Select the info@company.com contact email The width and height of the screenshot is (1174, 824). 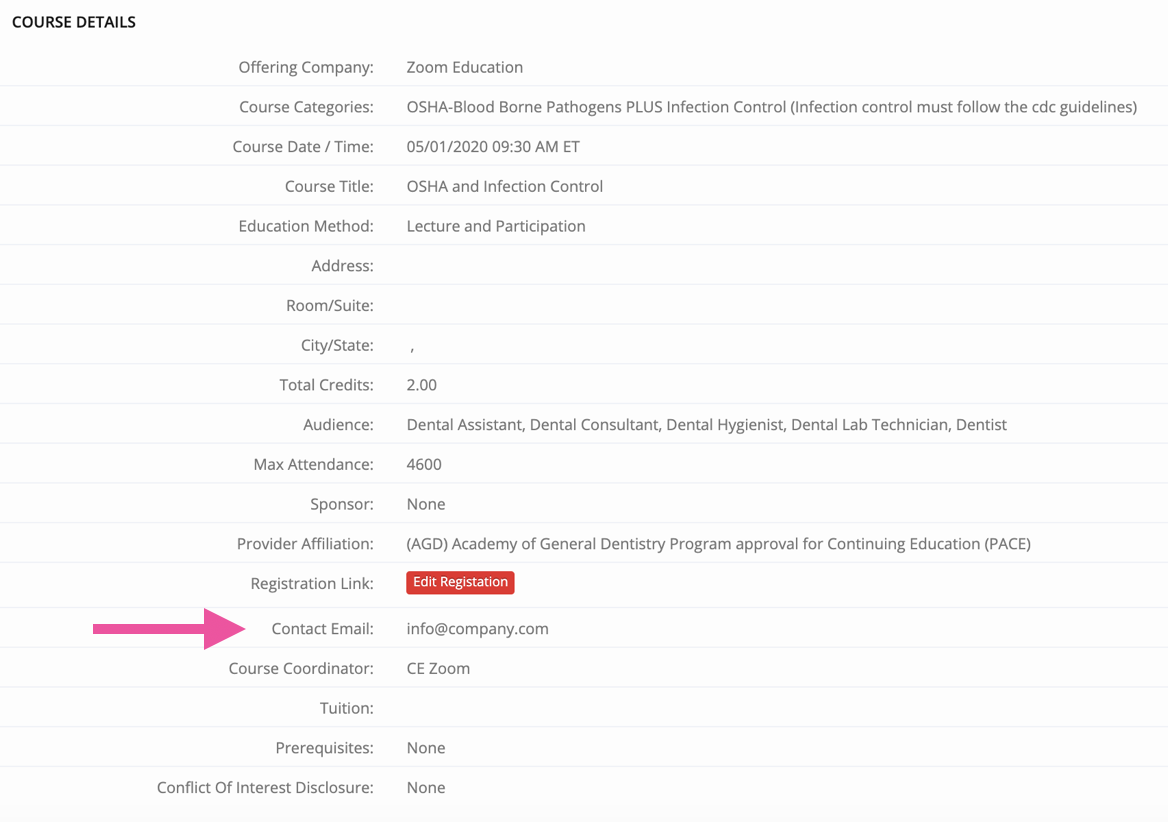[478, 629]
